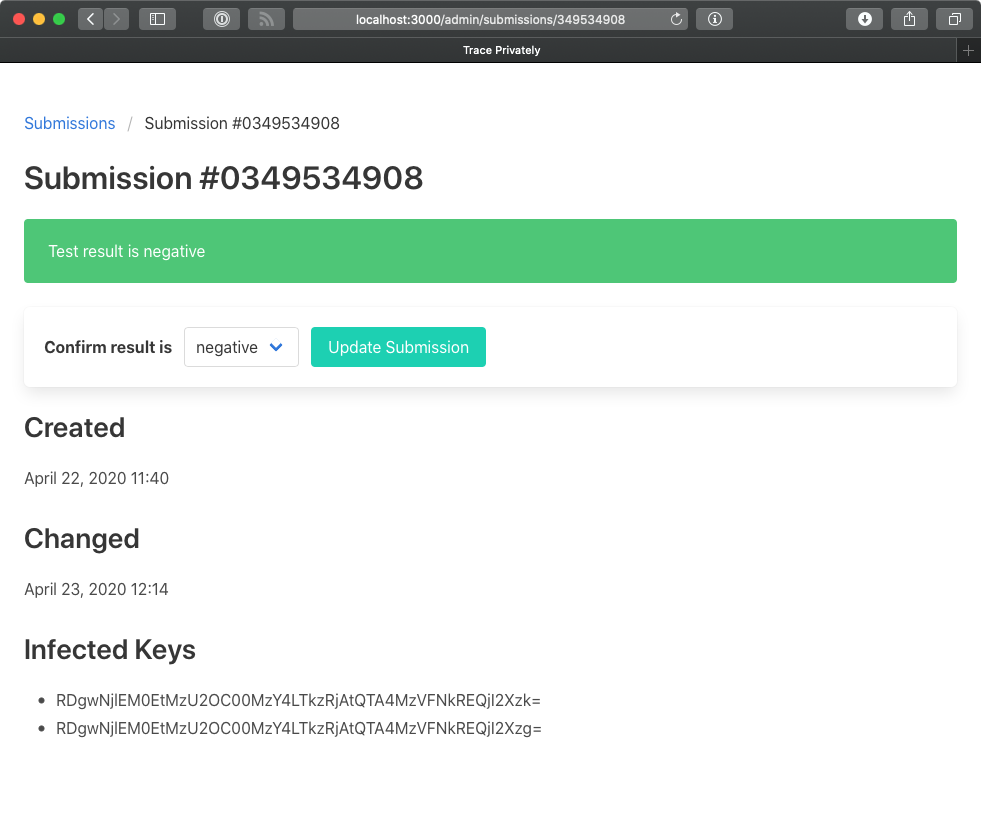Open the Share menu

coord(909,19)
